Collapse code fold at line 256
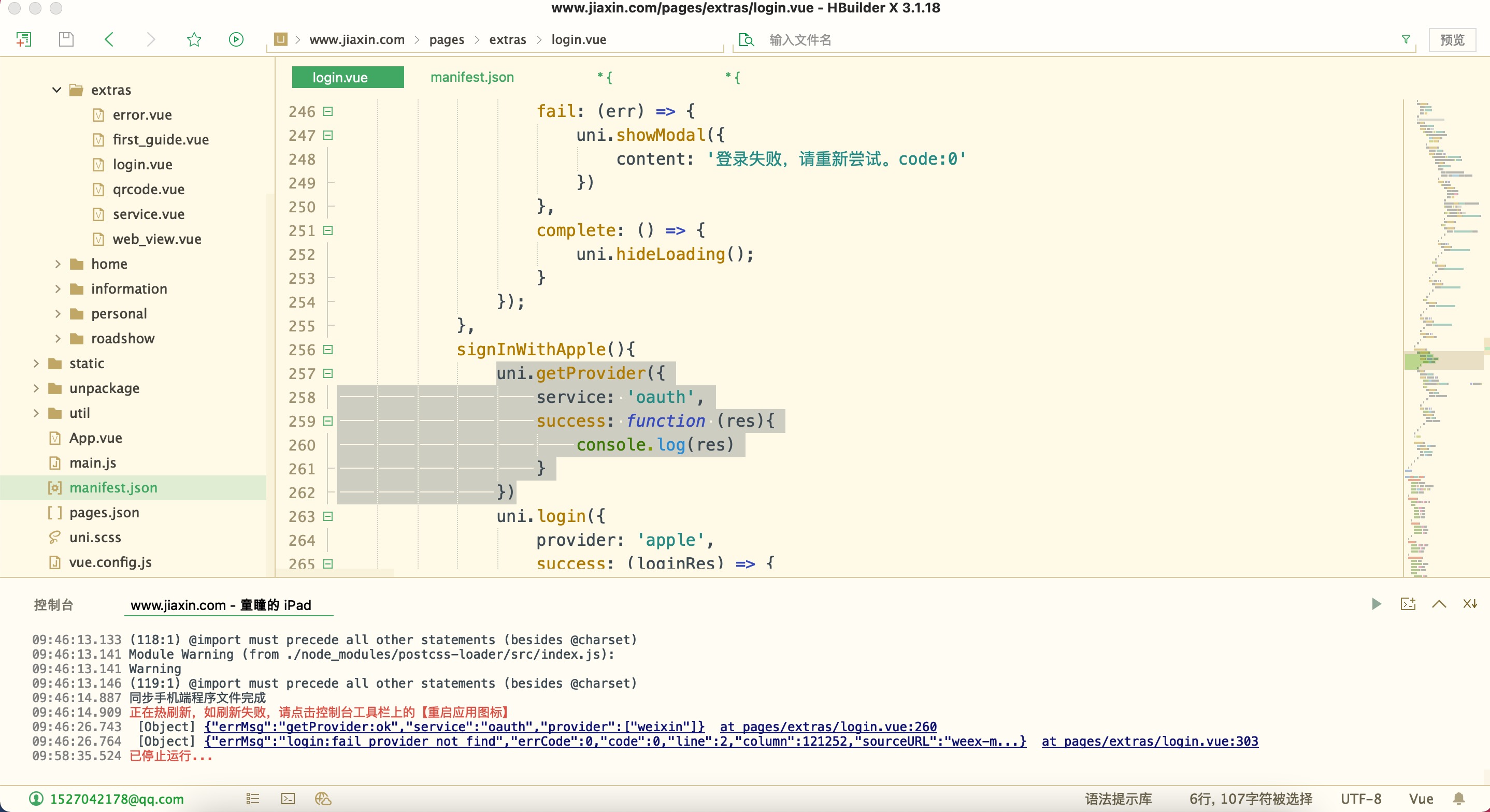Viewport: 1490px width, 812px height. pos(328,350)
